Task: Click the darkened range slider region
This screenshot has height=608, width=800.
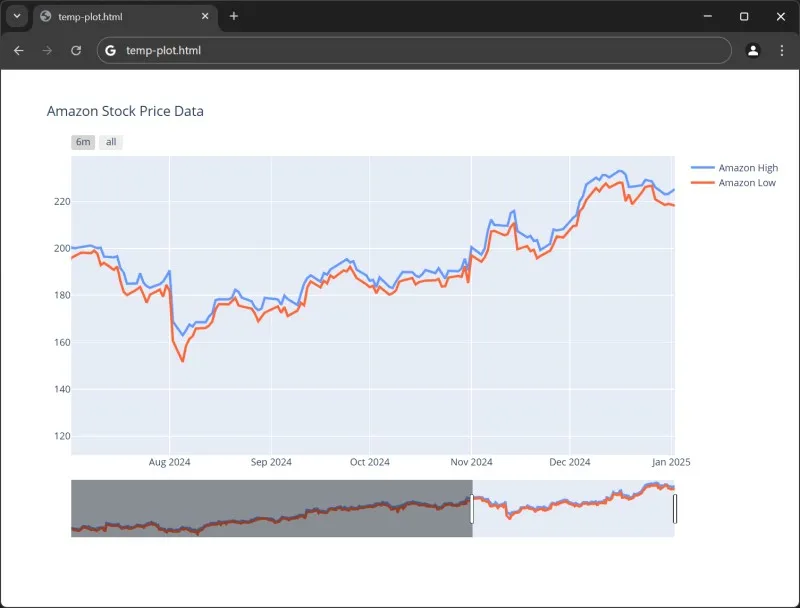Action: coord(271,508)
